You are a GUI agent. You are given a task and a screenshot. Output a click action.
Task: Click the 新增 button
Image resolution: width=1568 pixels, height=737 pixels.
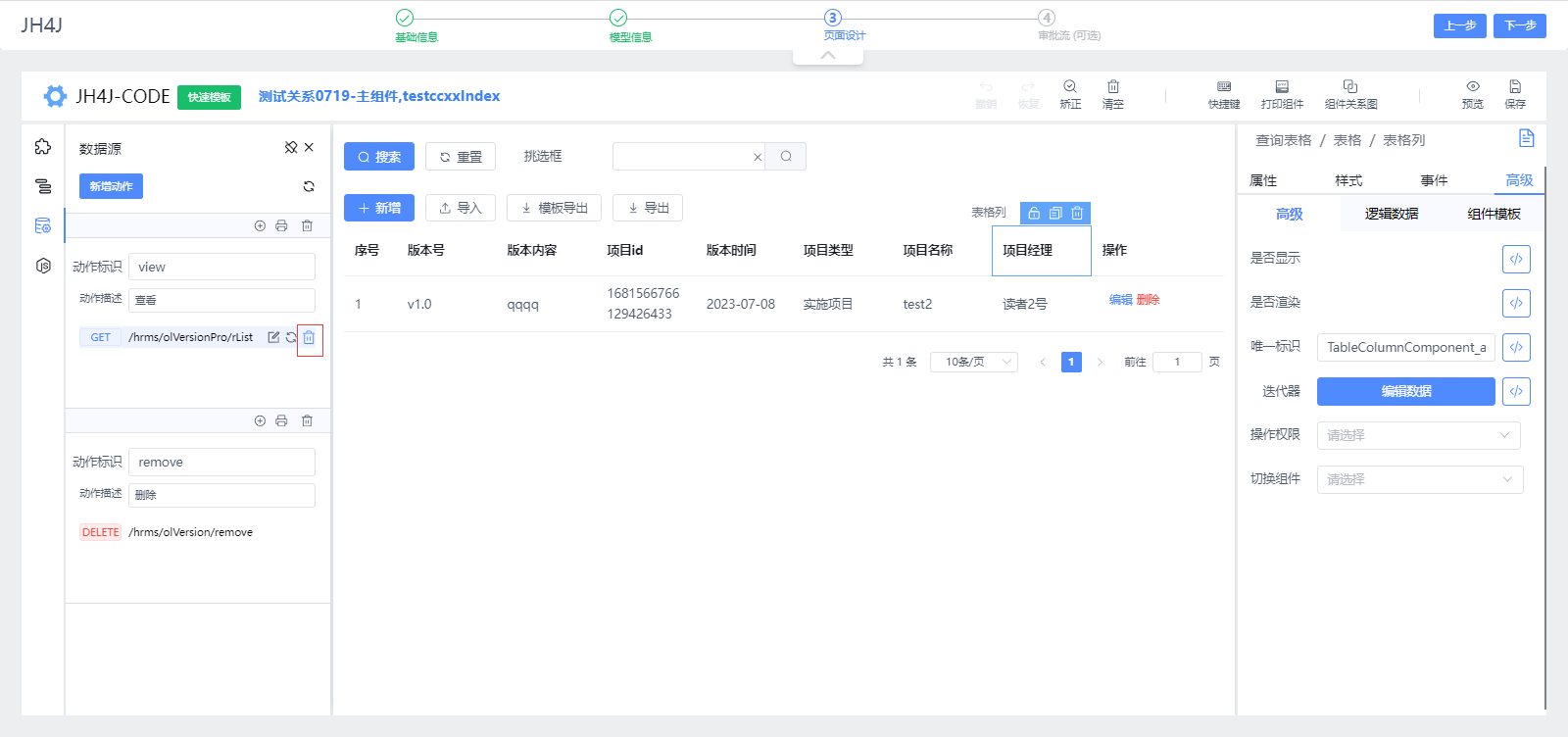click(379, 208)
